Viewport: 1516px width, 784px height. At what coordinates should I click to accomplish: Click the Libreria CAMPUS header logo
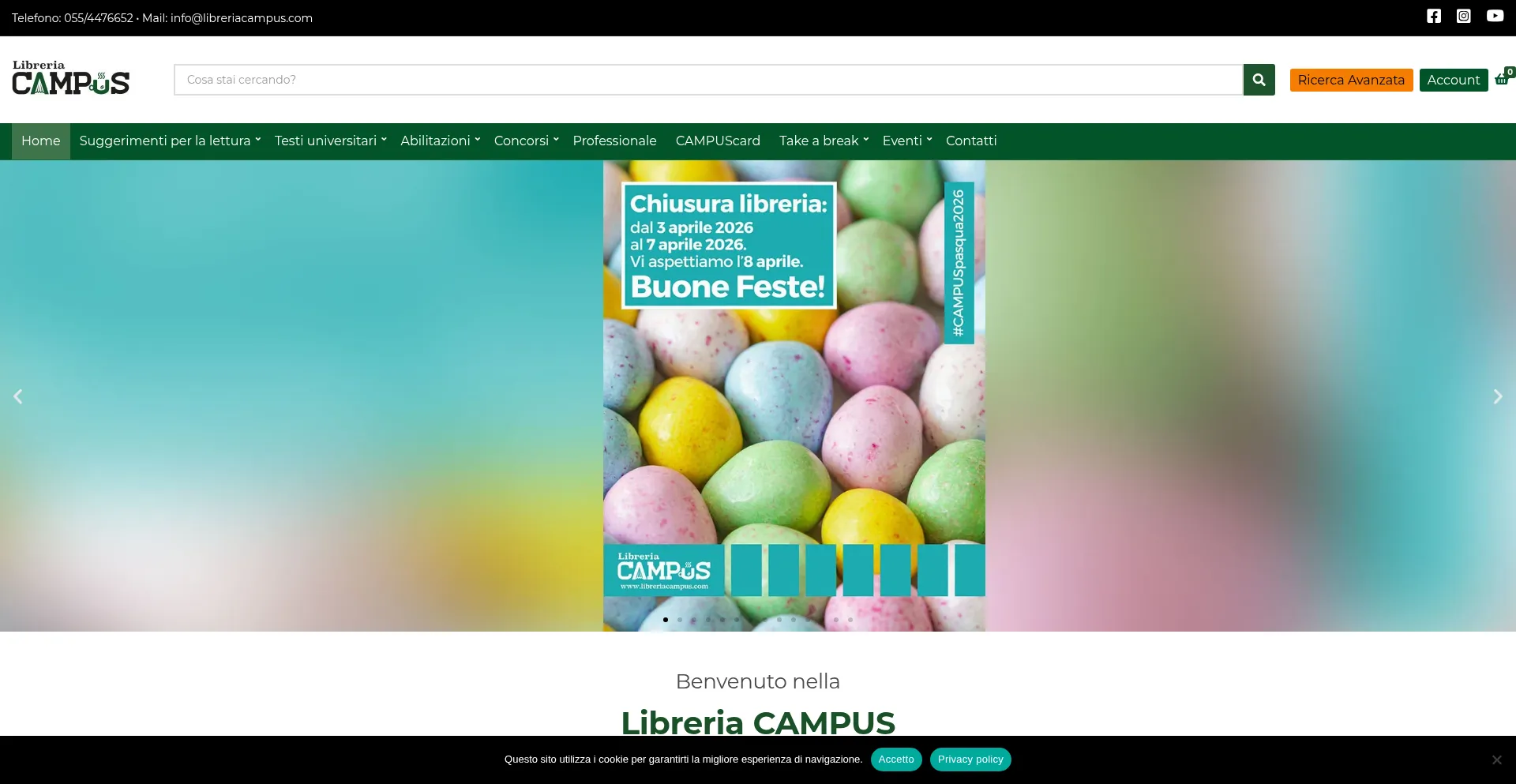coord(70,77)
